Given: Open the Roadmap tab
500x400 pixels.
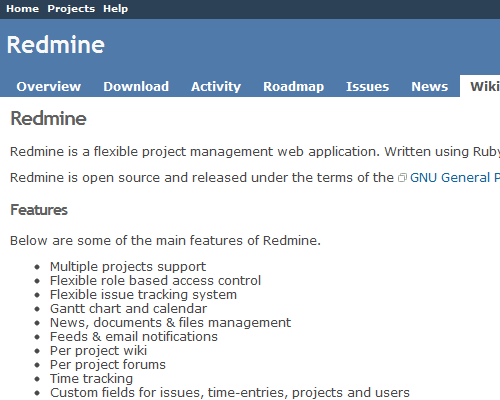Looking at the screenshot, I should click(293, 87).
